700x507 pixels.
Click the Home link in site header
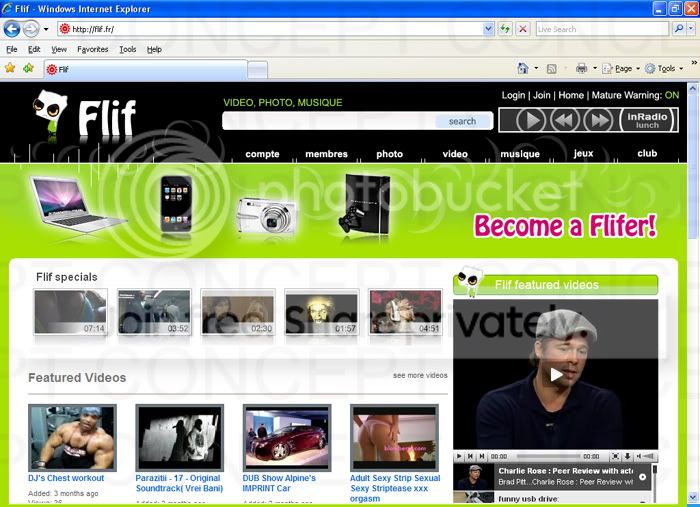click(571, 95)
